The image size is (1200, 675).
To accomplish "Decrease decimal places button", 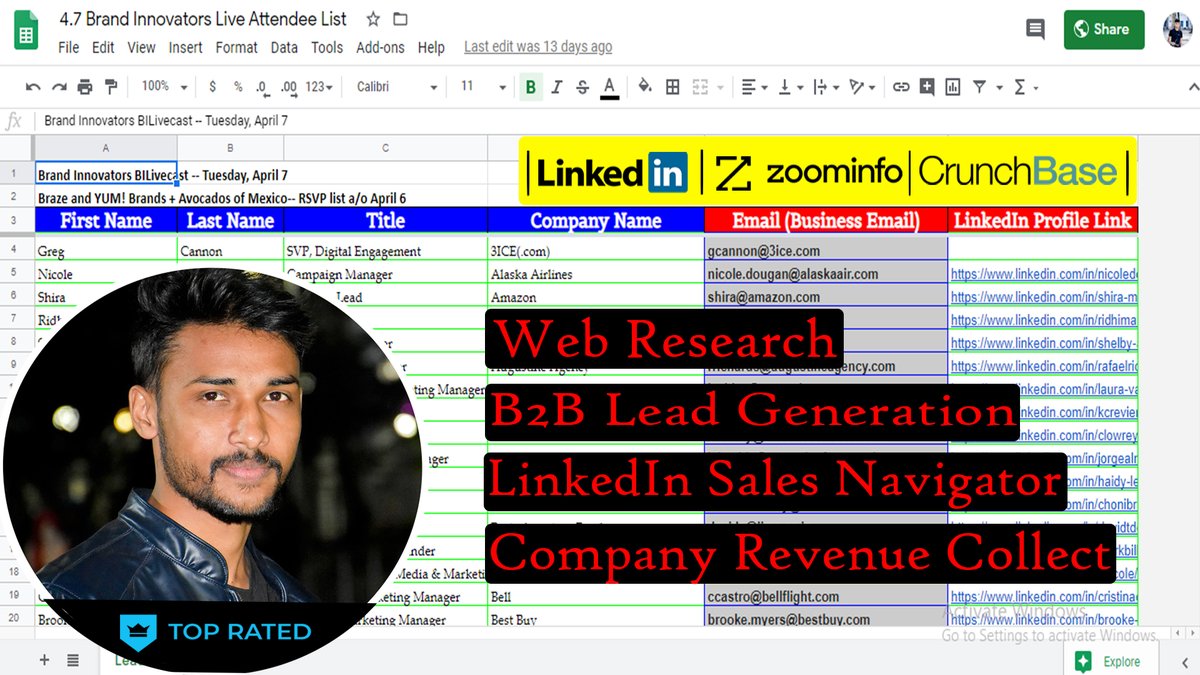I will tap(262, 87).
